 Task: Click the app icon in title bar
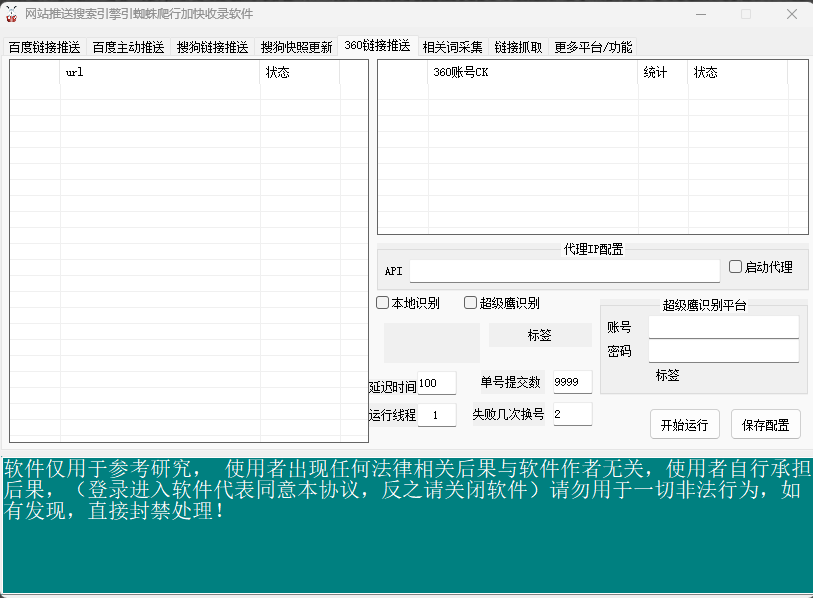point(12,14)
